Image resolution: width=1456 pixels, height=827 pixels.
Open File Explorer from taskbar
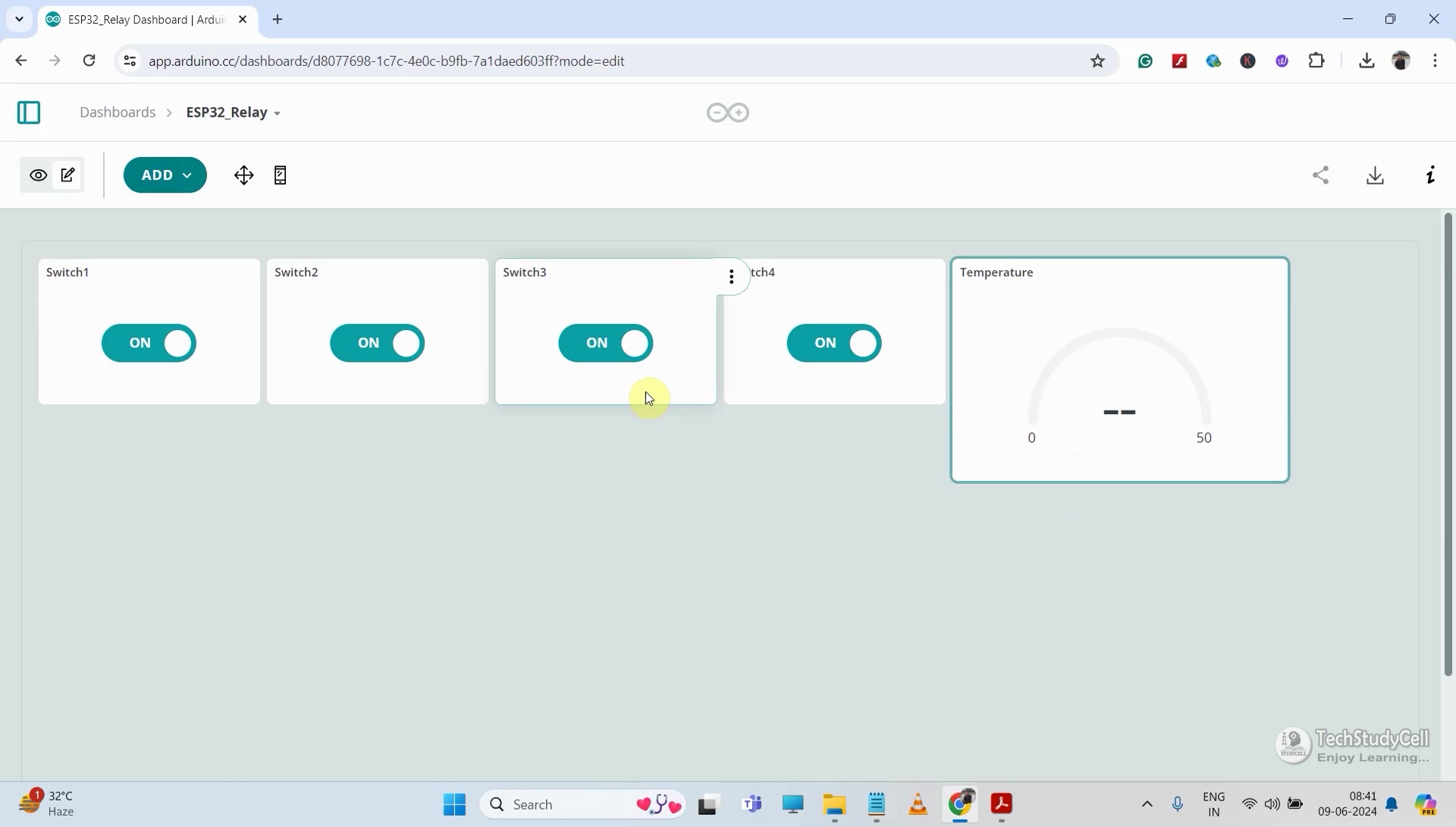click(834, 804)
